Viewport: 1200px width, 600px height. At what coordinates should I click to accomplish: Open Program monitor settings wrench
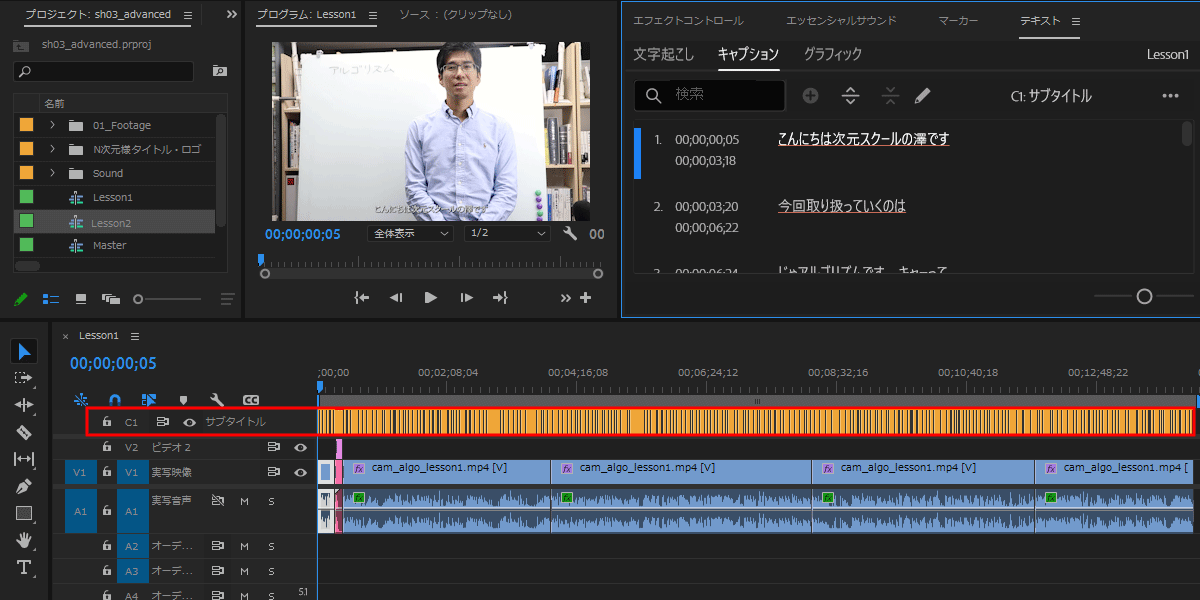point(570,234)
